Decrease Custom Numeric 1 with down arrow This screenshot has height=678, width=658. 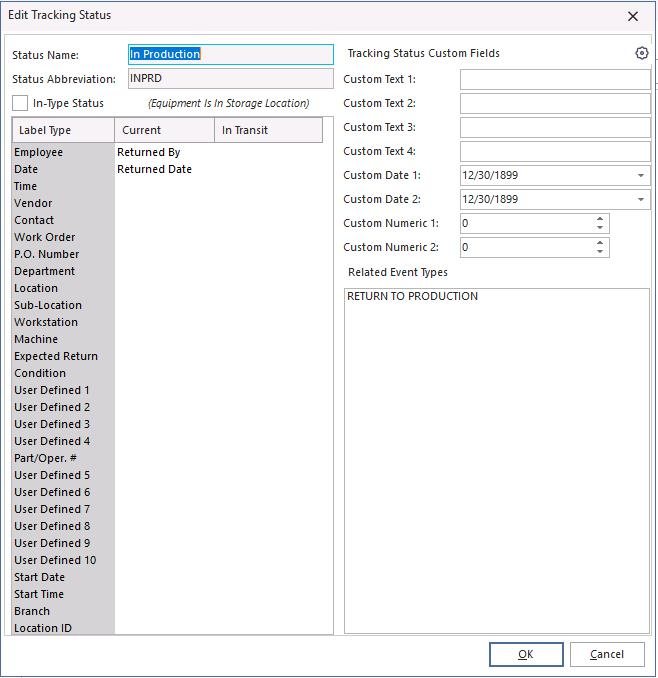coord(600,228)
